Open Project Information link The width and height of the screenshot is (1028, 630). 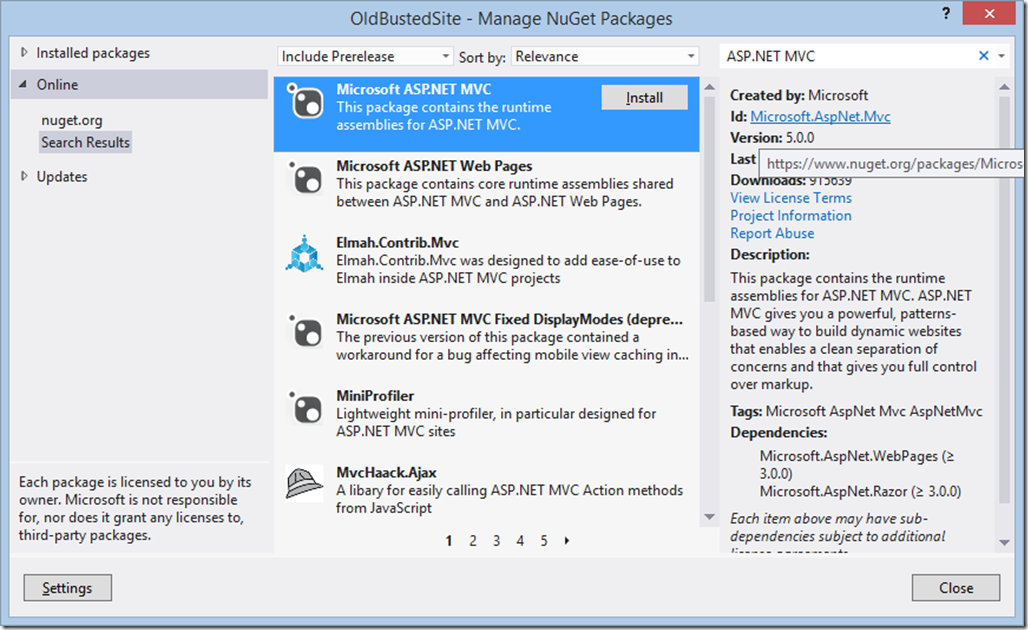pos(791,216)
